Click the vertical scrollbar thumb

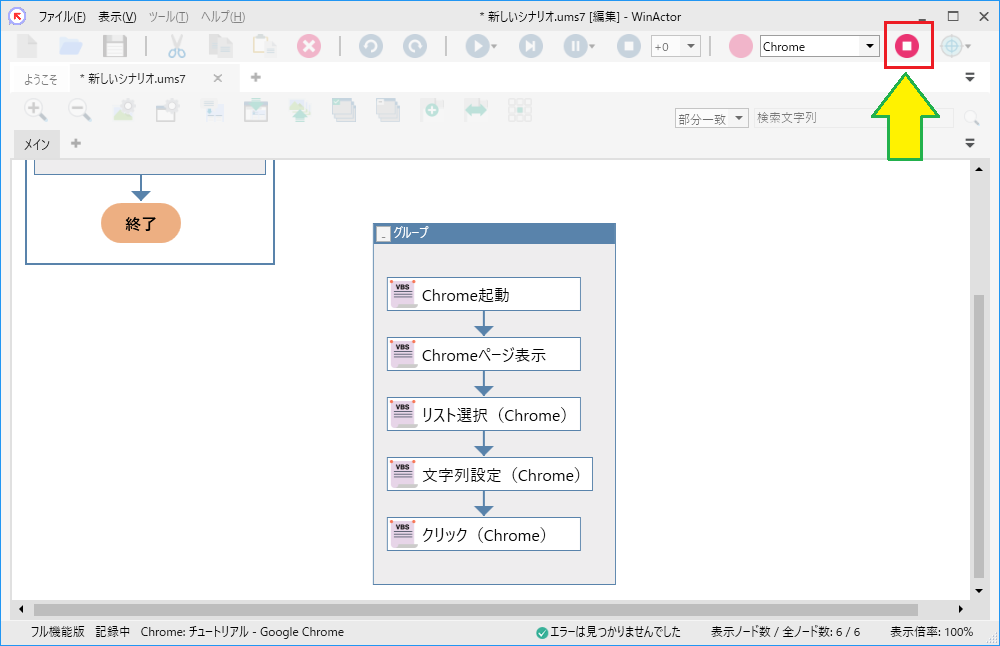pos(979,436)
